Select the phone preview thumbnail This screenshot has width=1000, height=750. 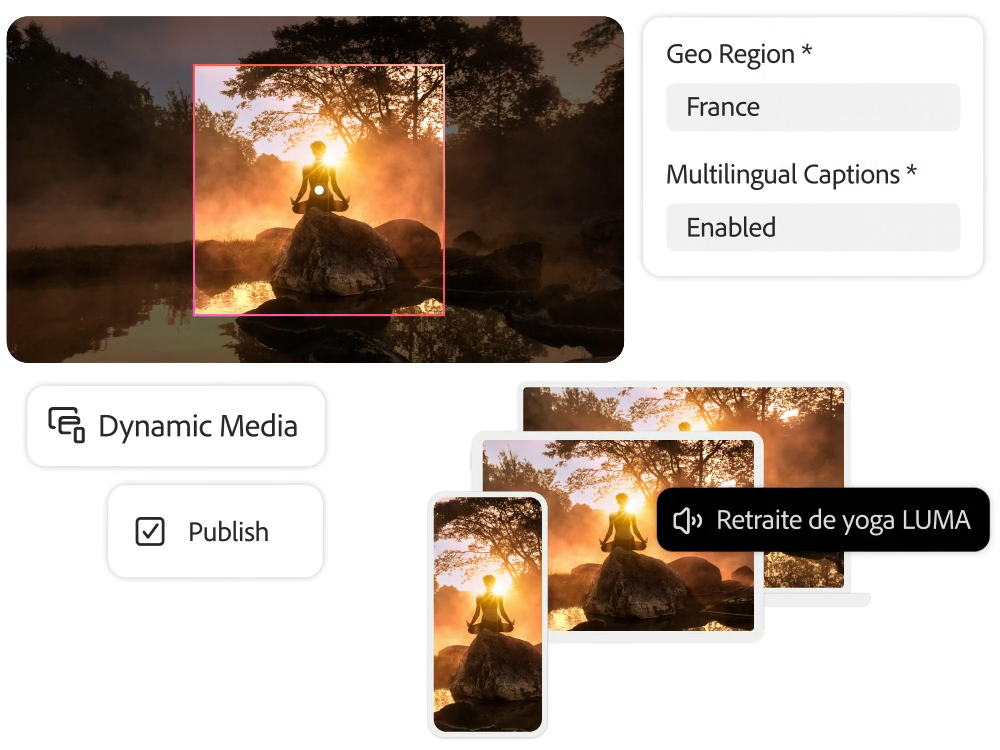pyautogui.click(x=487, y=615)
